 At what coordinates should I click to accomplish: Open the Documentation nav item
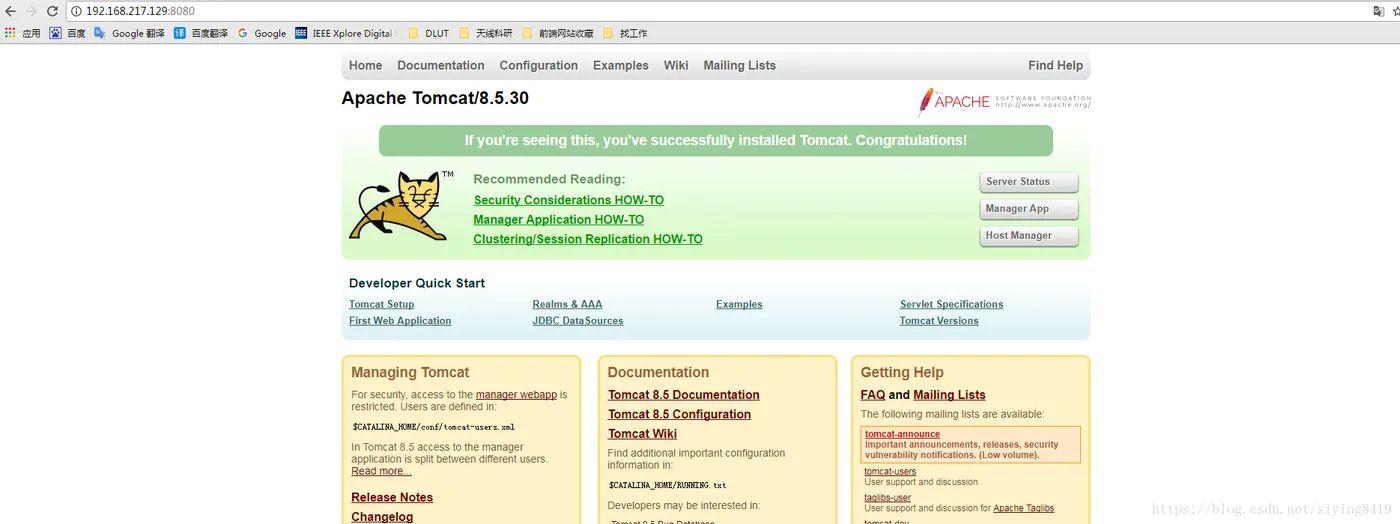441,65
